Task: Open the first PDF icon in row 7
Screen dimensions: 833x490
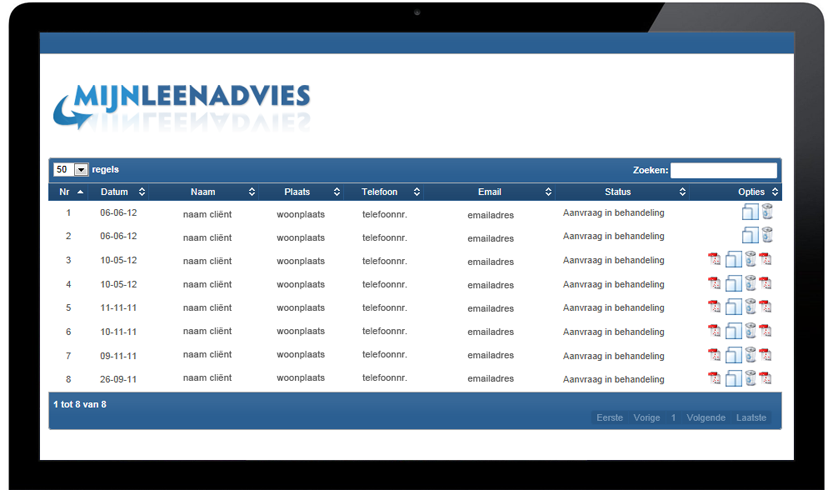Action: [x=714, y=355]
